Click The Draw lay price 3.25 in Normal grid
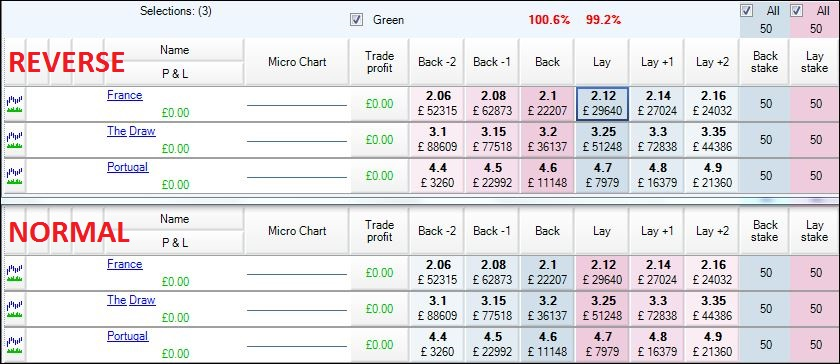The image size is (840, 364). click(x=602, y=309)
